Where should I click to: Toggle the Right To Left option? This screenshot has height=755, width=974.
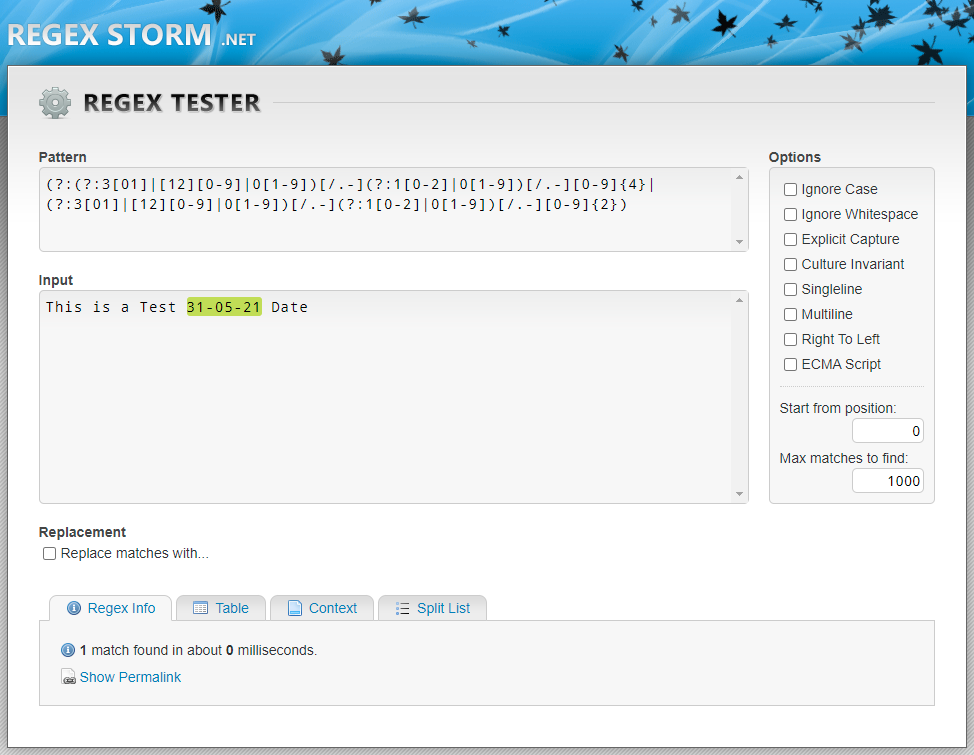click(790, 339)
